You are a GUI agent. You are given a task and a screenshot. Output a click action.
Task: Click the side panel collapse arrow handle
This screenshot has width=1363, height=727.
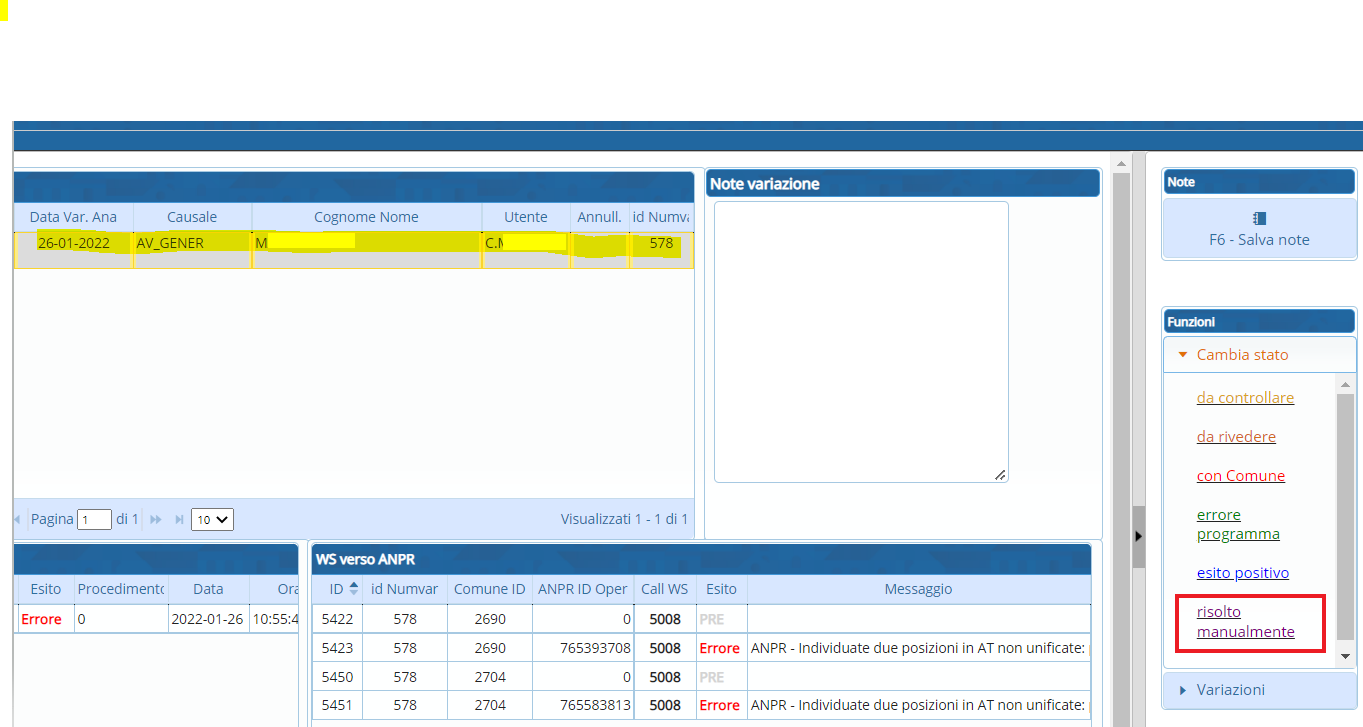[1138, 537]
